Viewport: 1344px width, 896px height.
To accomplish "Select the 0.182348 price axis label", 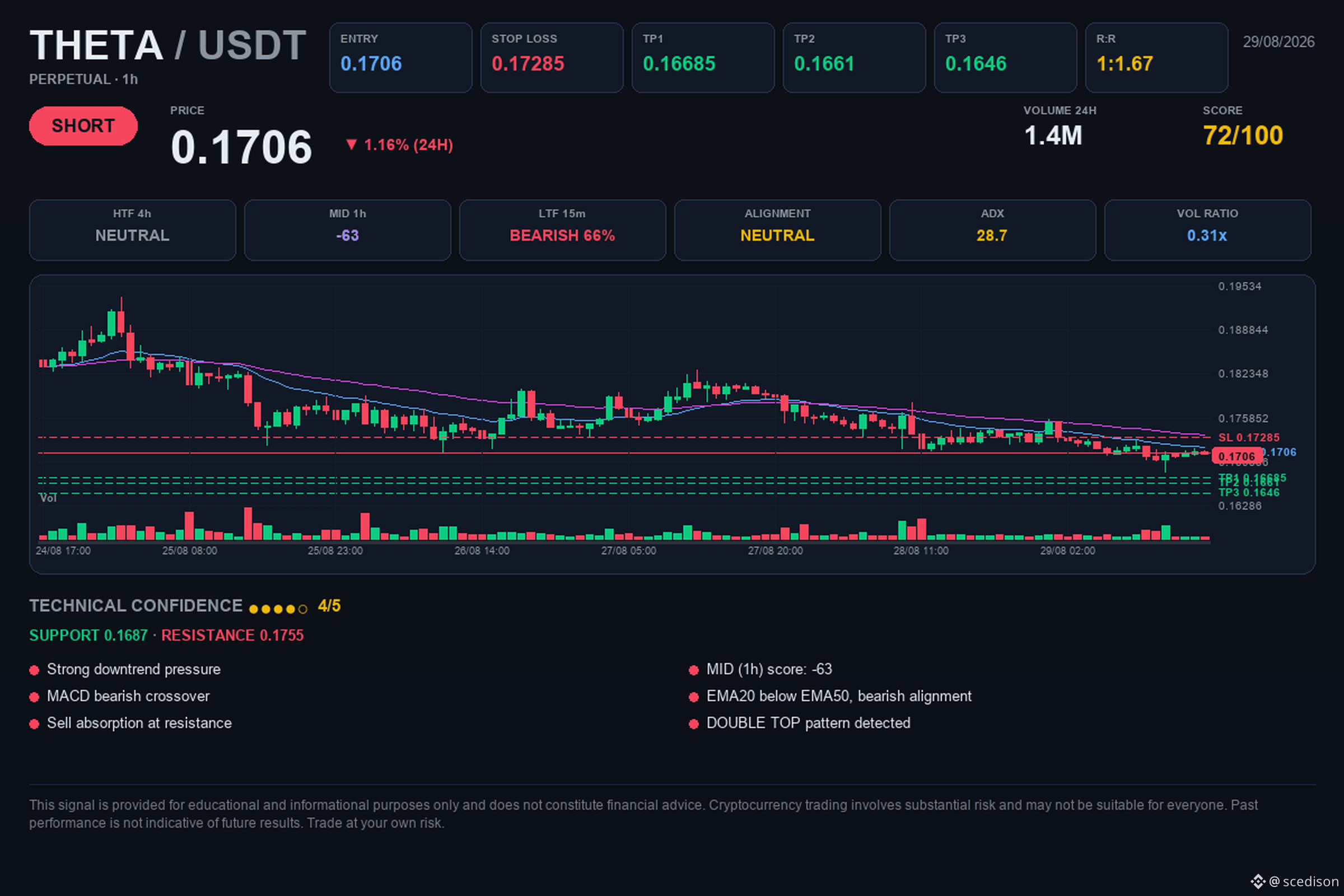I will point(1243,374).
